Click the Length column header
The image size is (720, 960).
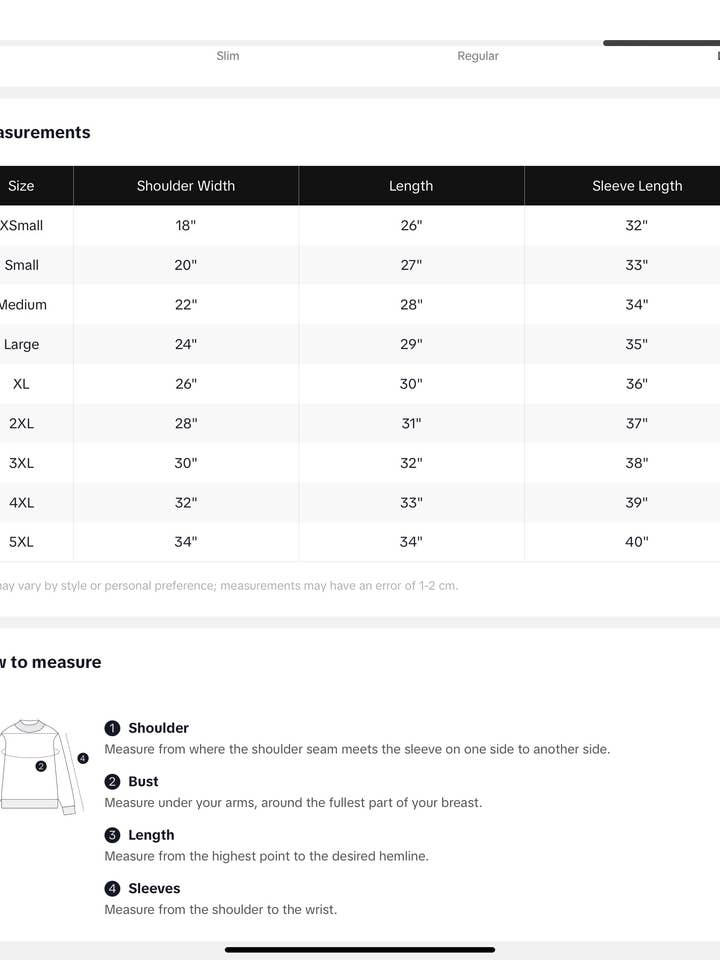pos(411,186)
